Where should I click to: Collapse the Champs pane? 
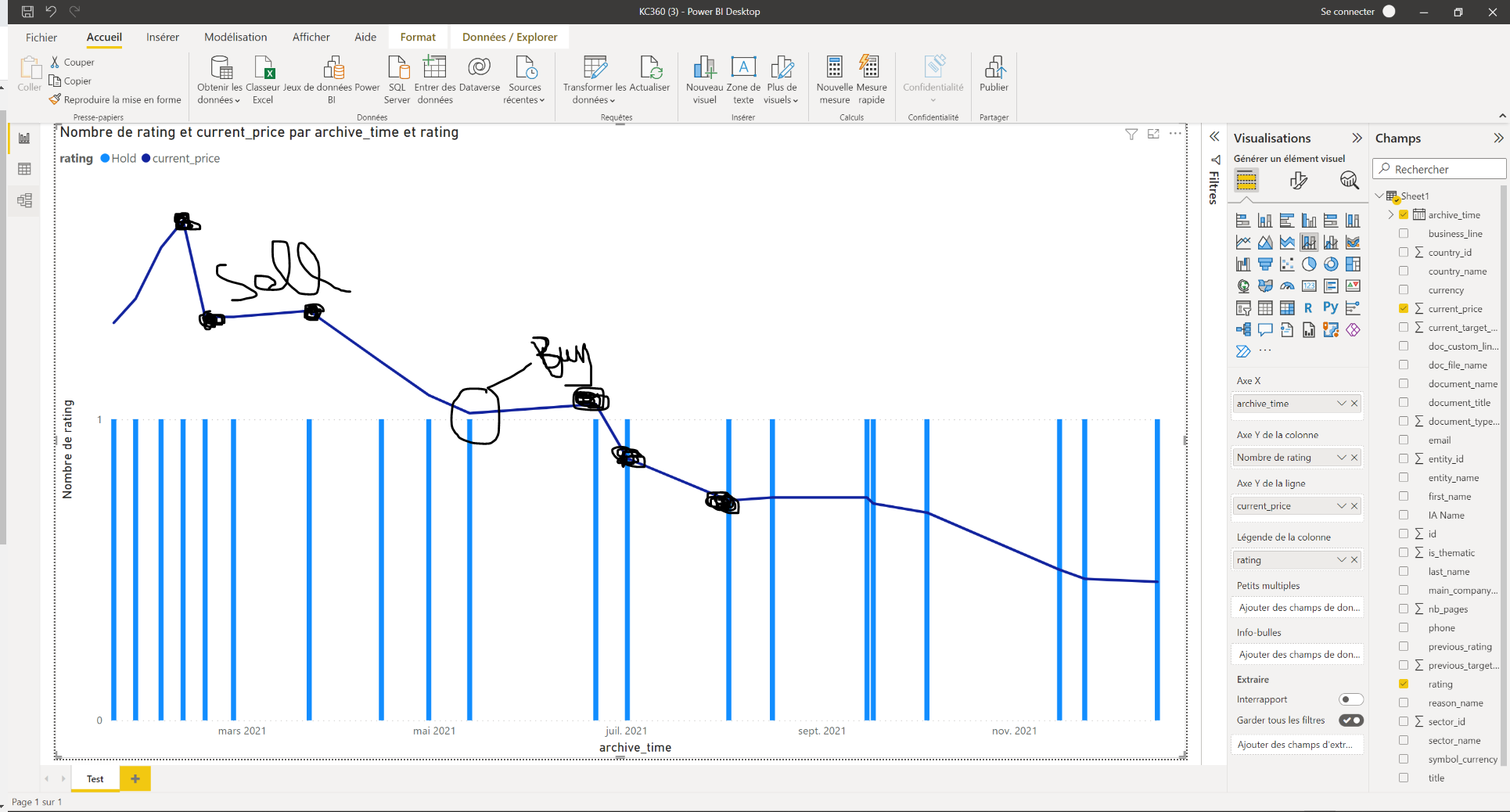(1498, 138)
